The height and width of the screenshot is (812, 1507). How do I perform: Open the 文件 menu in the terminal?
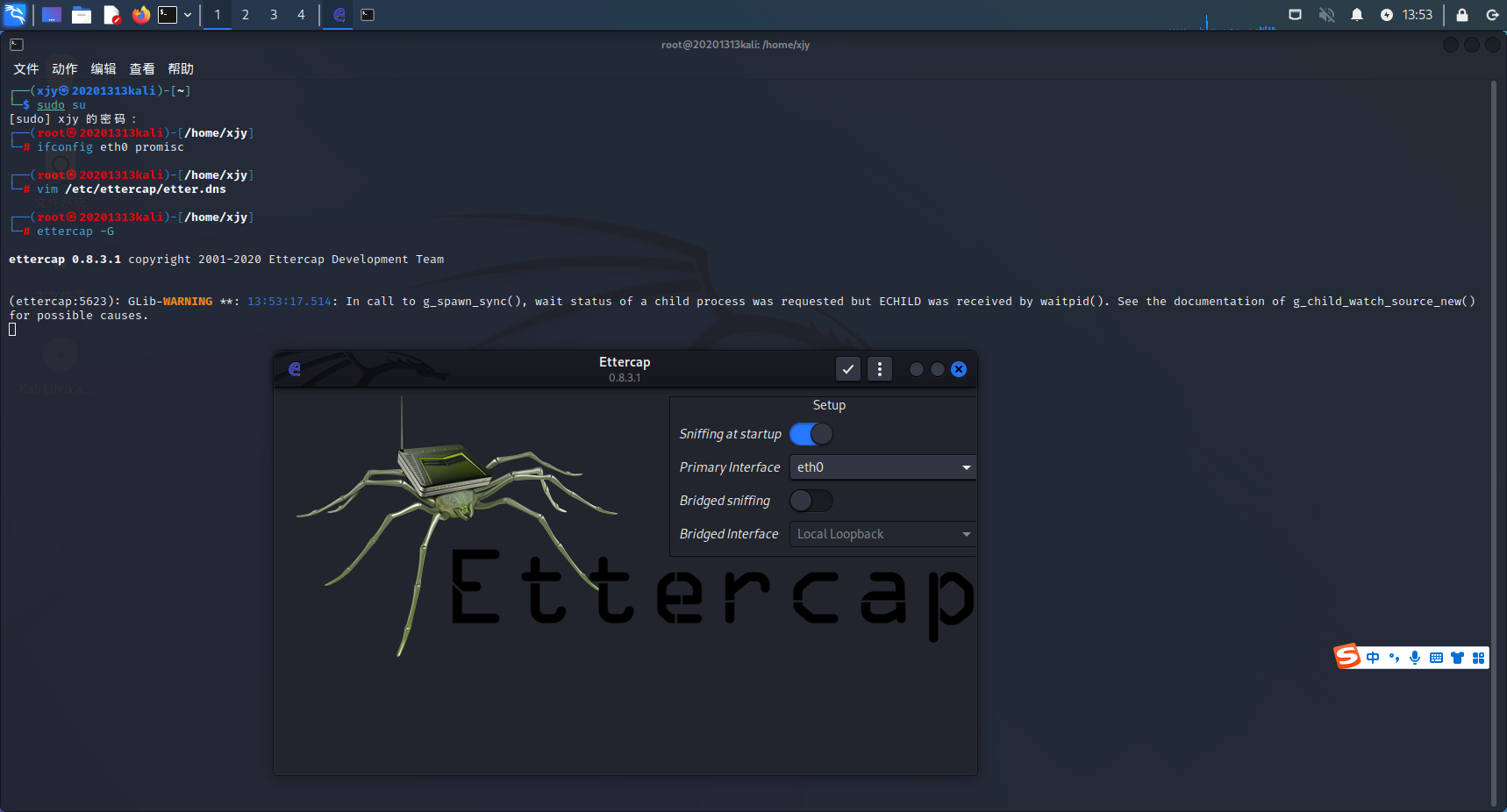tap(26, 69)
